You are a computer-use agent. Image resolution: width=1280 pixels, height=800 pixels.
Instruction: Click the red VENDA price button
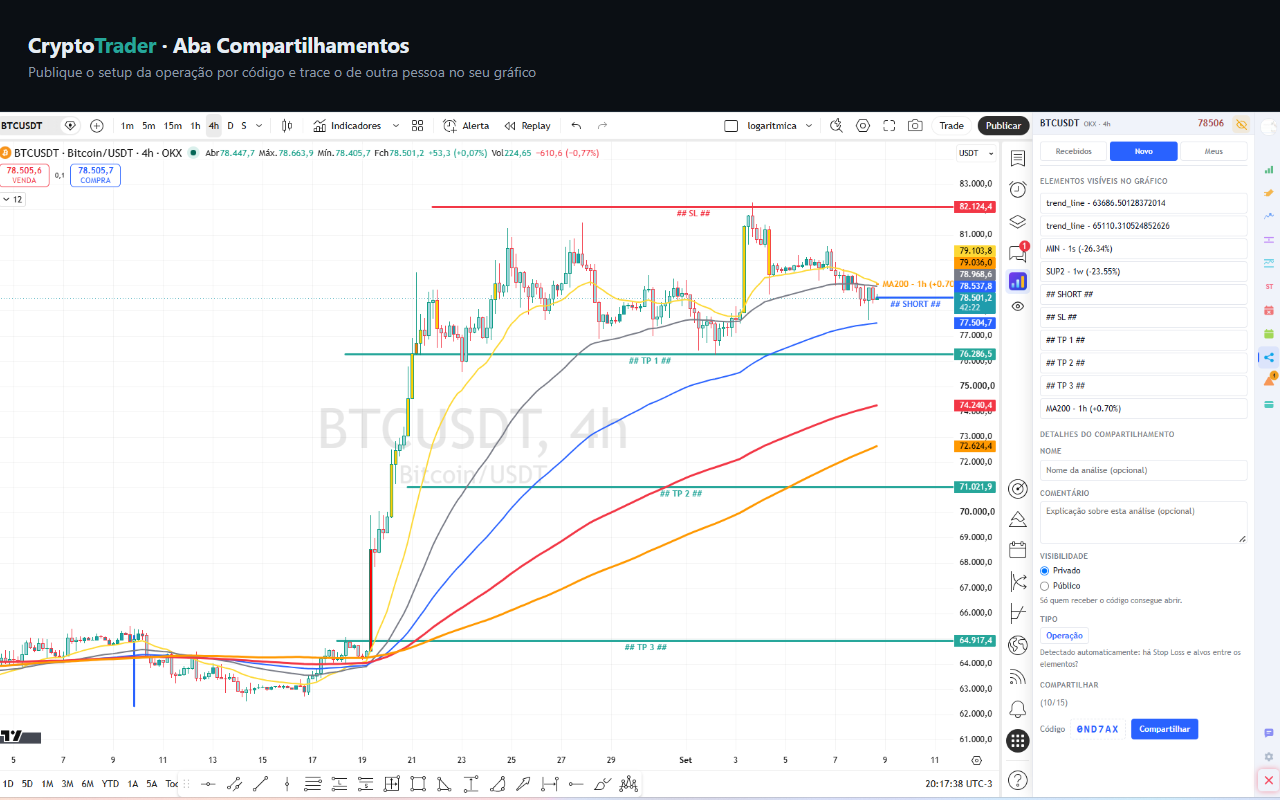coord(25,175)
